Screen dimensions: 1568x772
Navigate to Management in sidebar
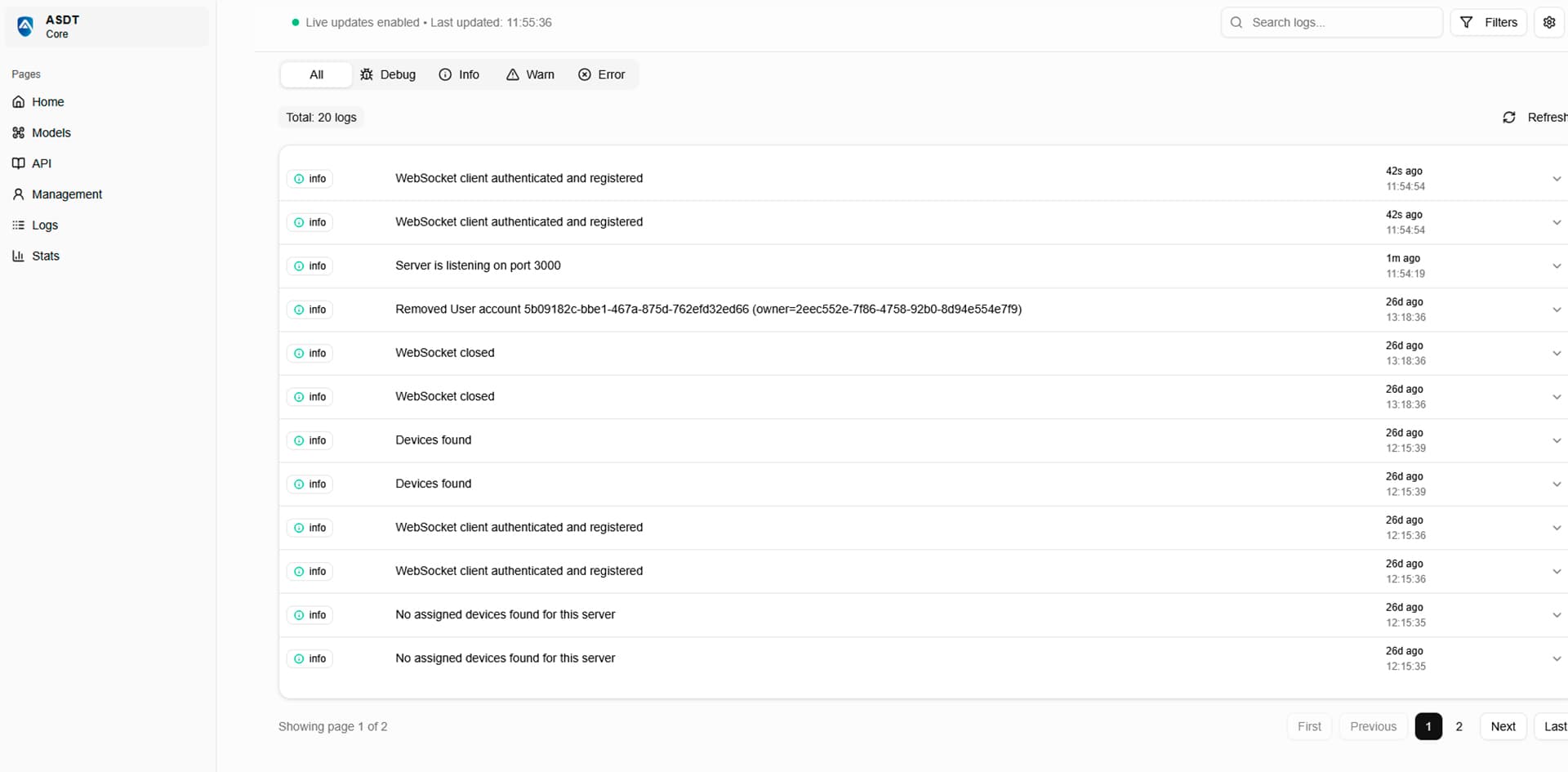(x=66, y=194)
